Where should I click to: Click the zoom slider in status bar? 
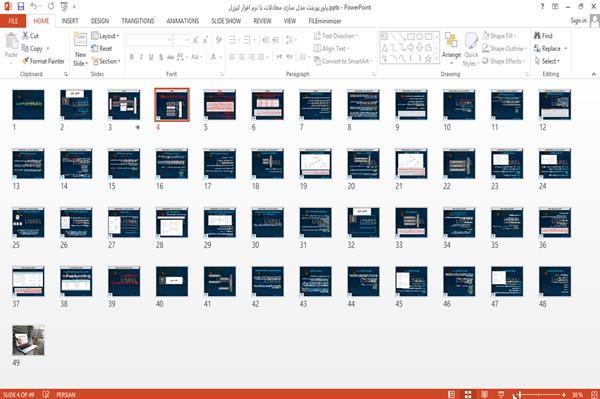[x=541, y=394]
